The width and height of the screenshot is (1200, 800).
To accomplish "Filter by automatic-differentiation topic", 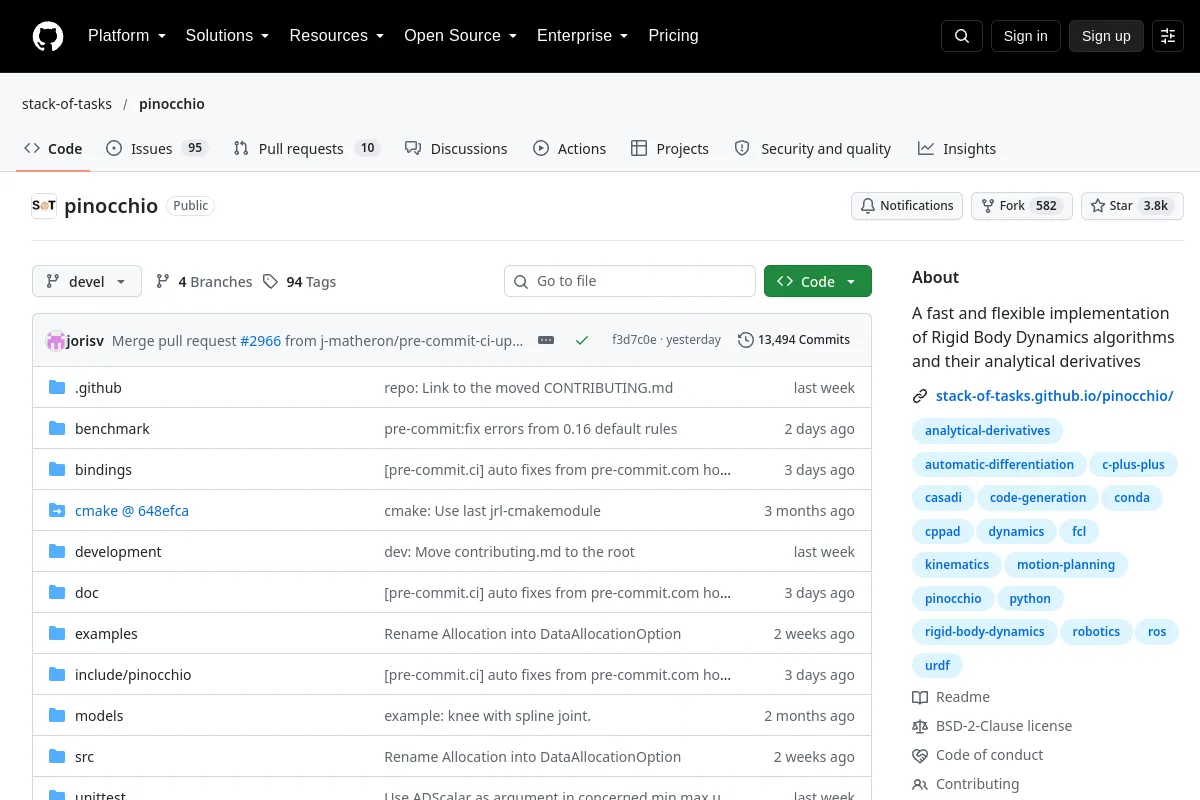I will [x=999, y=464].
